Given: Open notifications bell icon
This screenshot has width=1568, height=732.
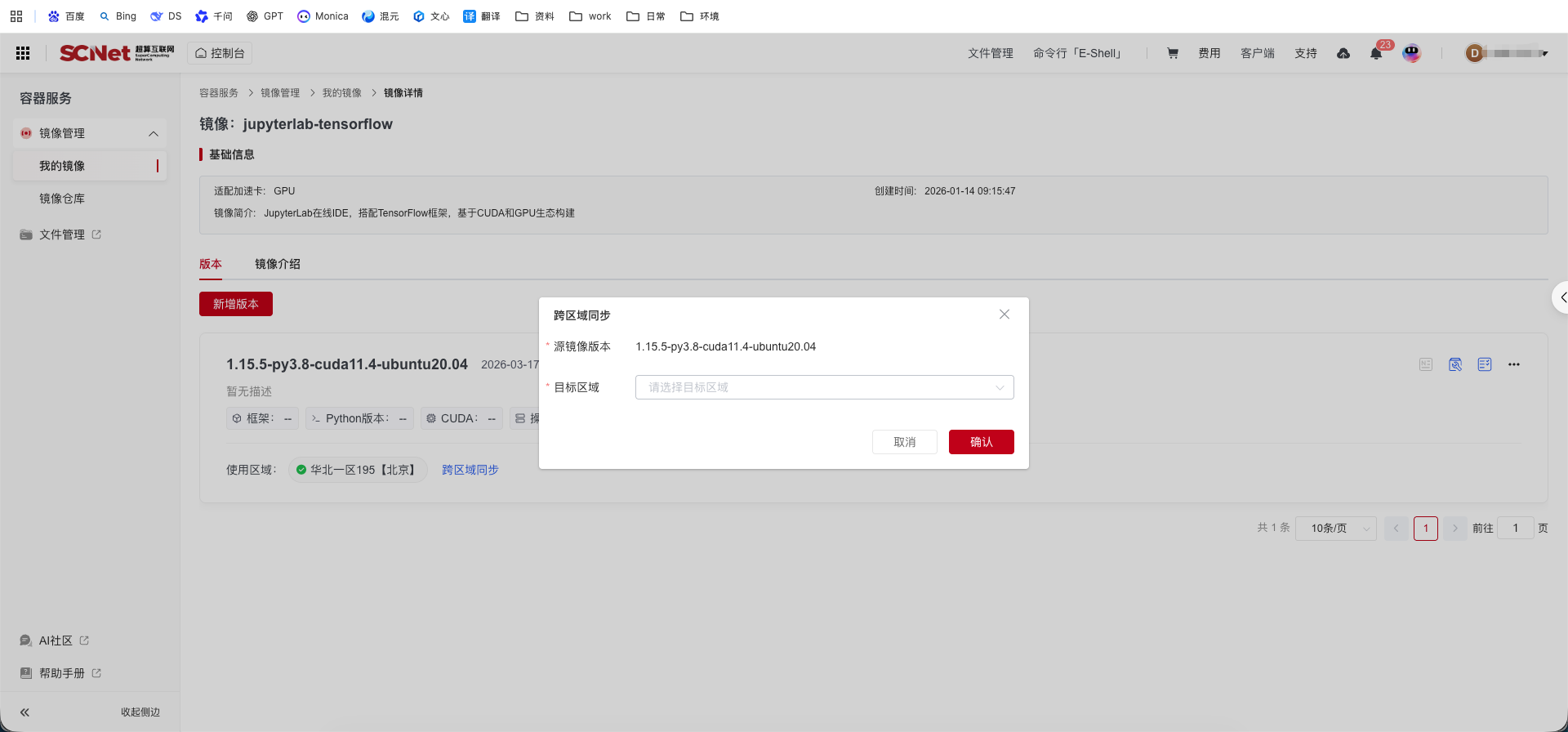Looking at the screenshot, I should click(x=1376, y=53).
